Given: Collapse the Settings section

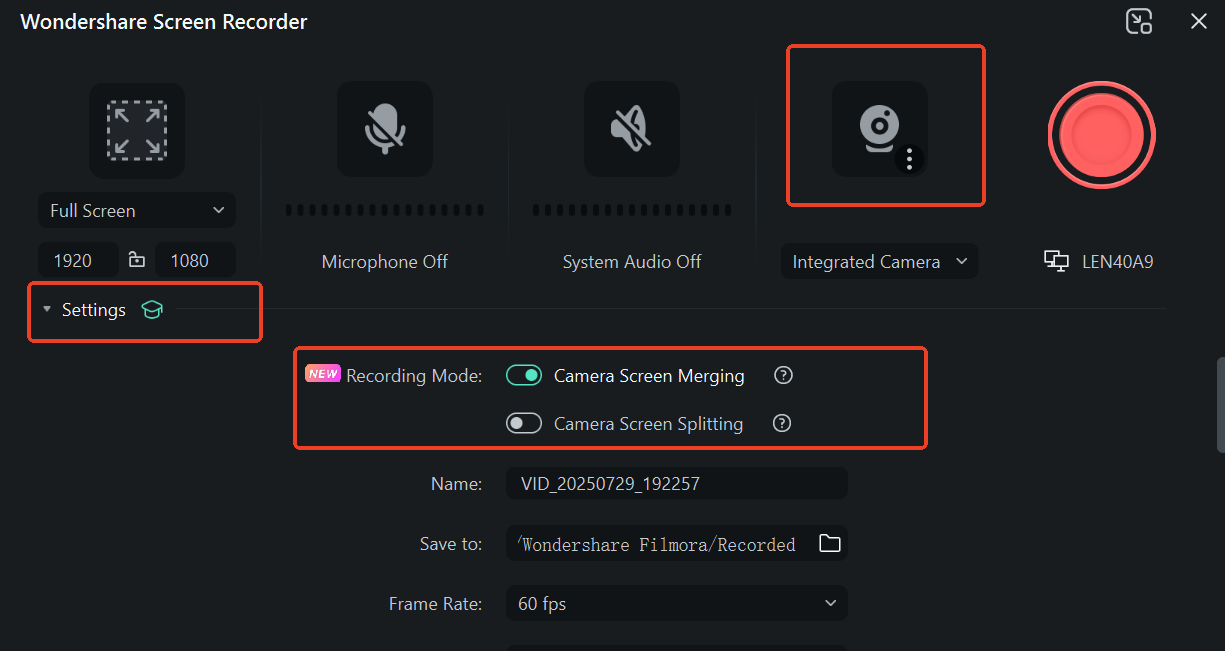Looking at the screenshot, I should point(47,310).
